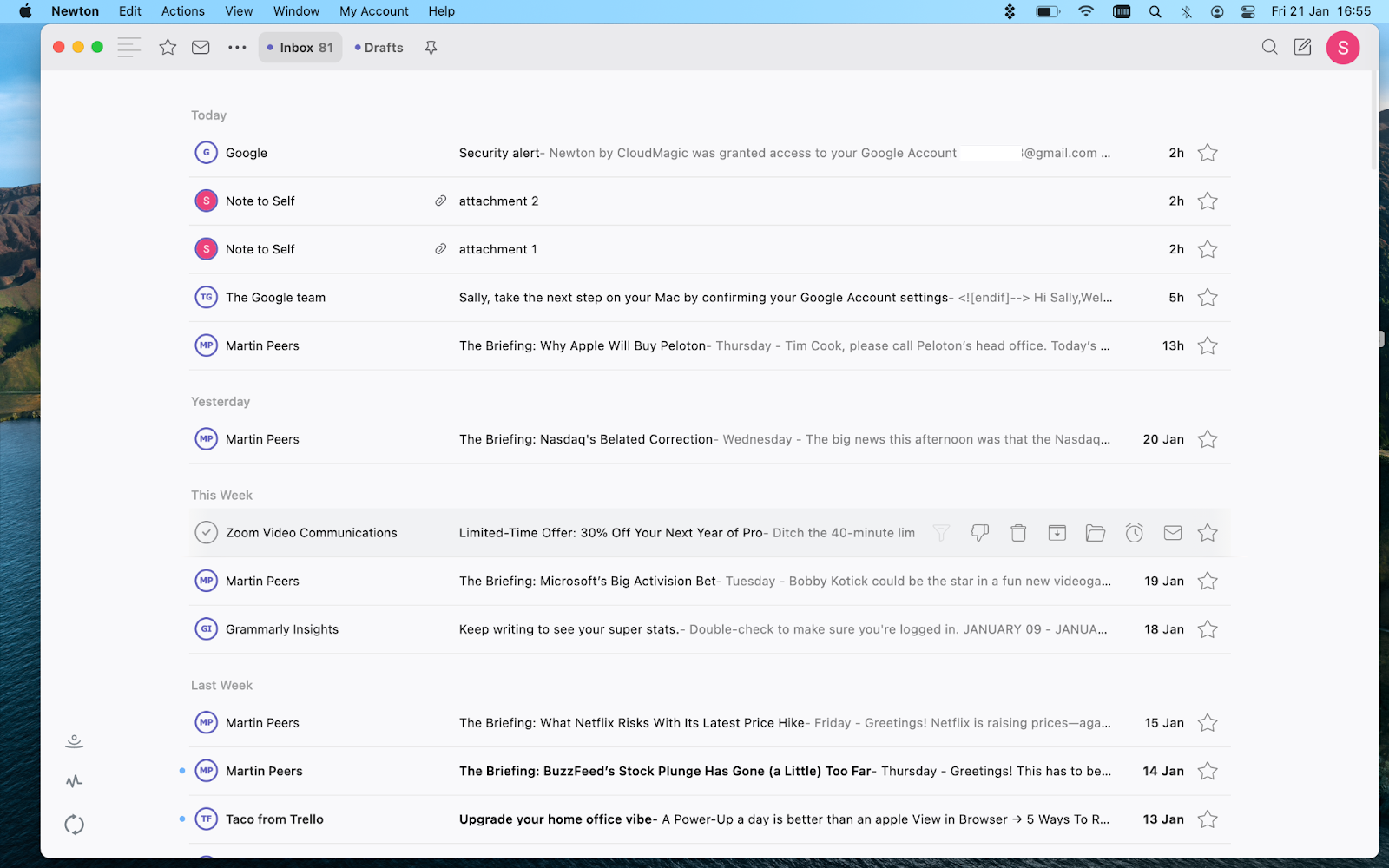Star the Microsoft's Big Activision Bet email
This screenshot has height=868, width=1389.
click(1208, 581)
